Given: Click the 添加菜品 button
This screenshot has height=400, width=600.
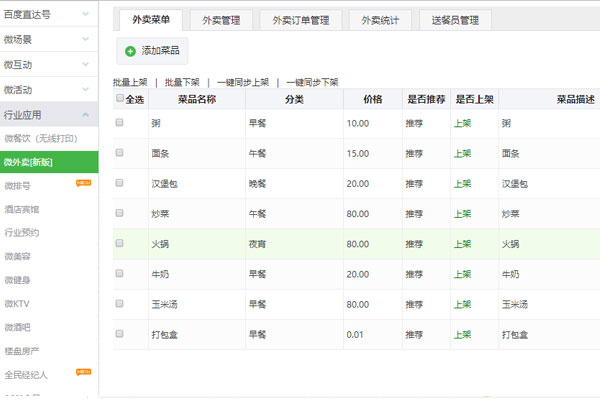Looking at the screenshot, I should (152, 51).
